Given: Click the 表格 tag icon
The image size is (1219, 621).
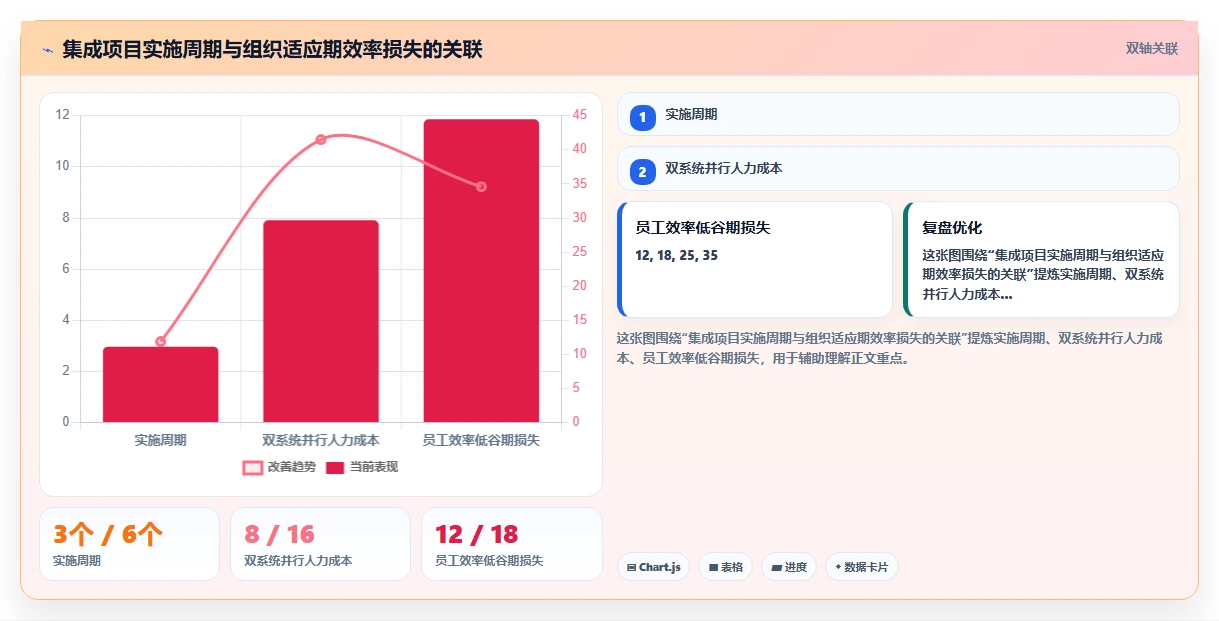Looking at the screenshot, I should (x=713, y=567).
